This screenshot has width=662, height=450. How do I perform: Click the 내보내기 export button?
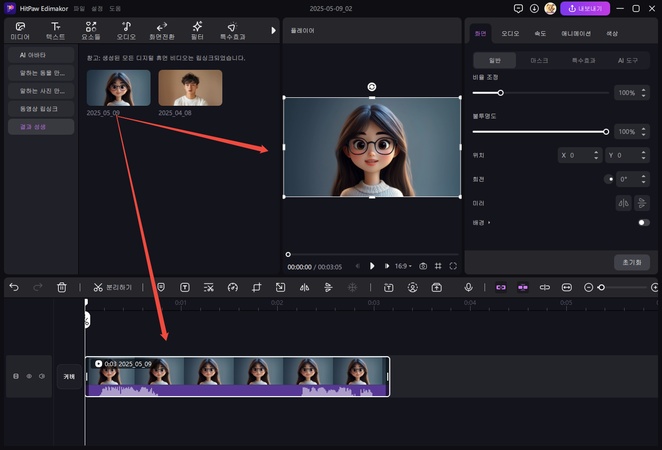coord(585,8)
